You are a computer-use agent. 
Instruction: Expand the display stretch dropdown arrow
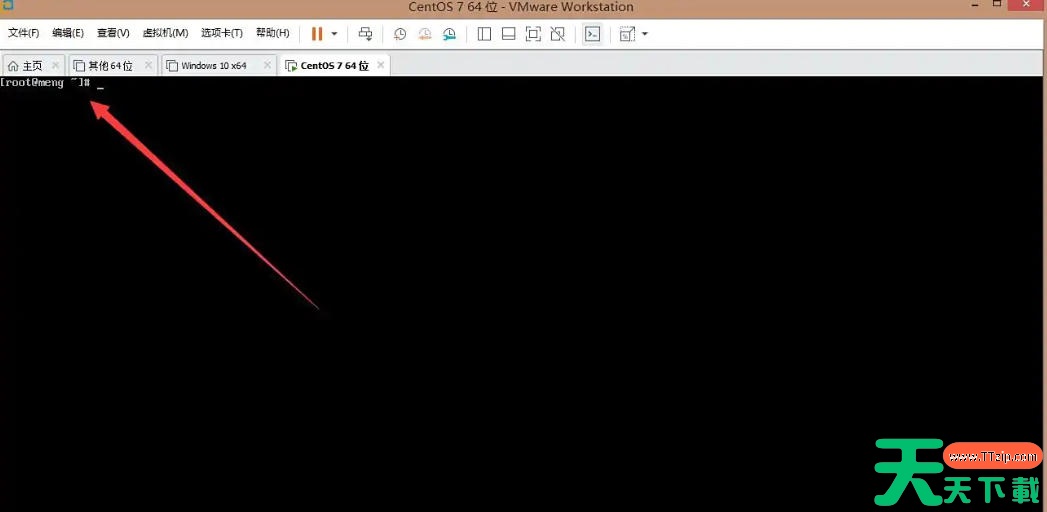(x=644, y=34)
